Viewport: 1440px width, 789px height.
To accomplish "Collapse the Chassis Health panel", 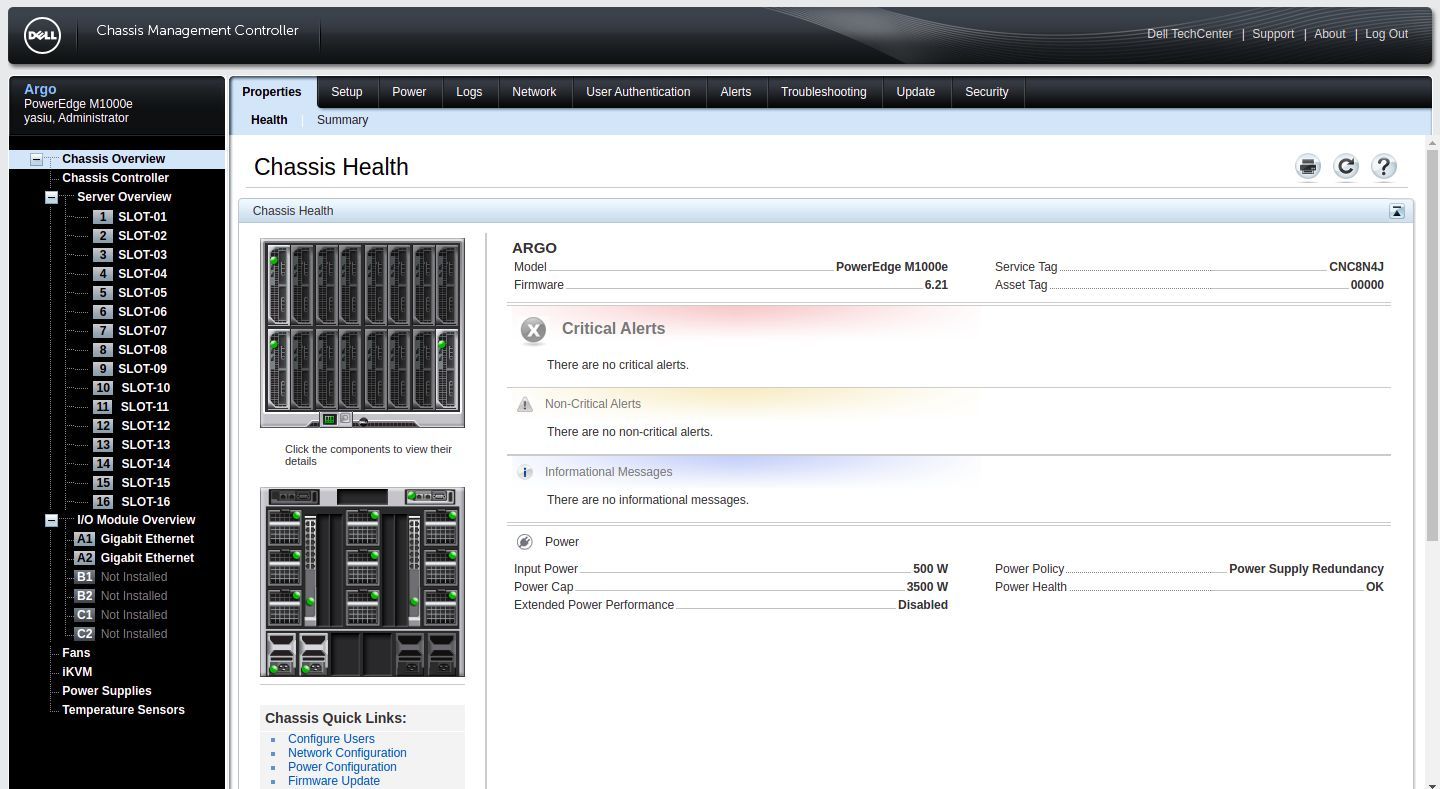I will point(1397,211).
